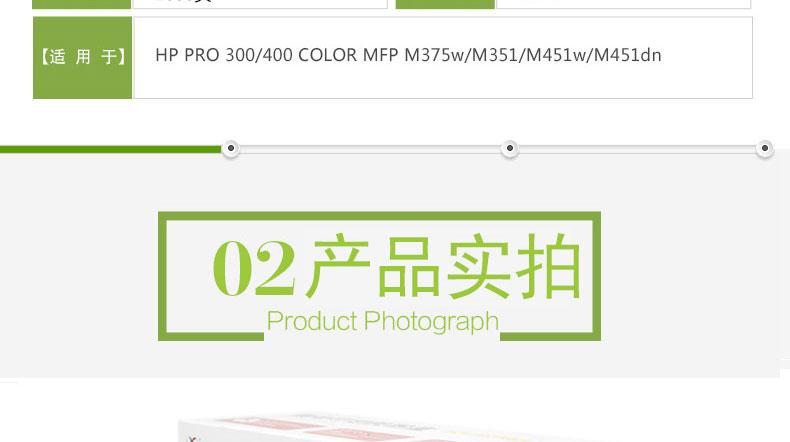Click the M451dn model name
The width and height of the screenshot is (790, 442).
[628, 55]
